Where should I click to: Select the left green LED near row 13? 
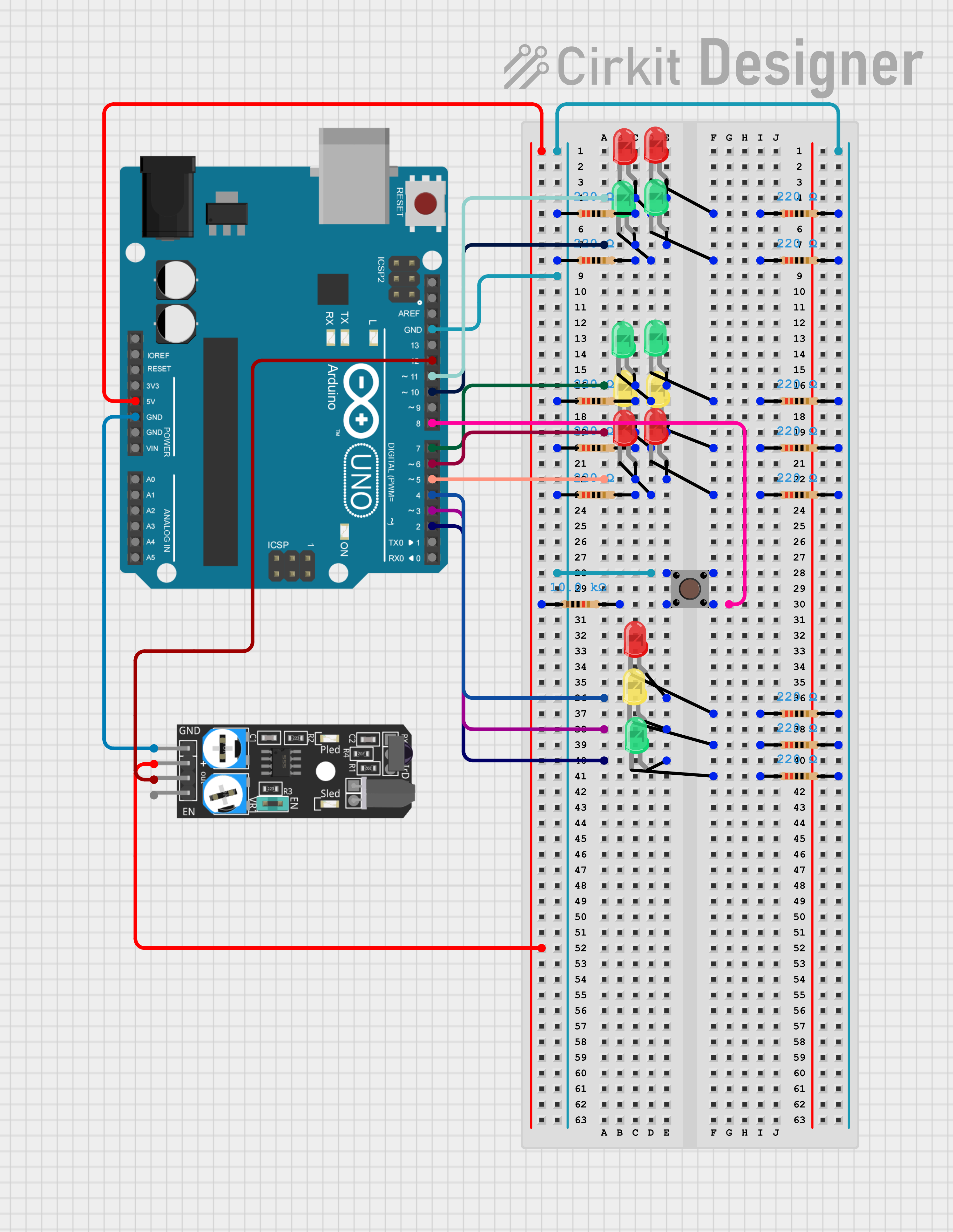pyautogui.click(x=623, y=340)
